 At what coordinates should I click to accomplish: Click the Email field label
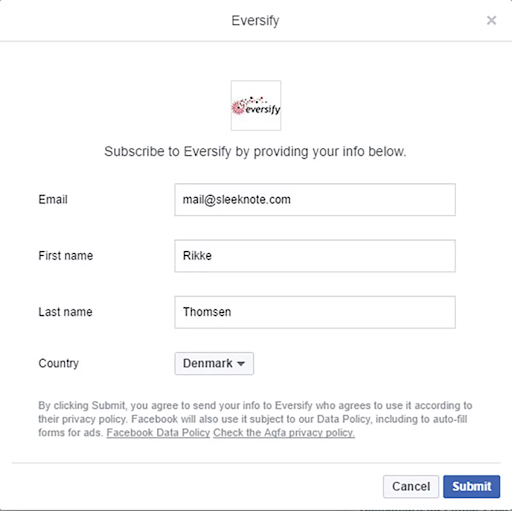pos(53,199)
